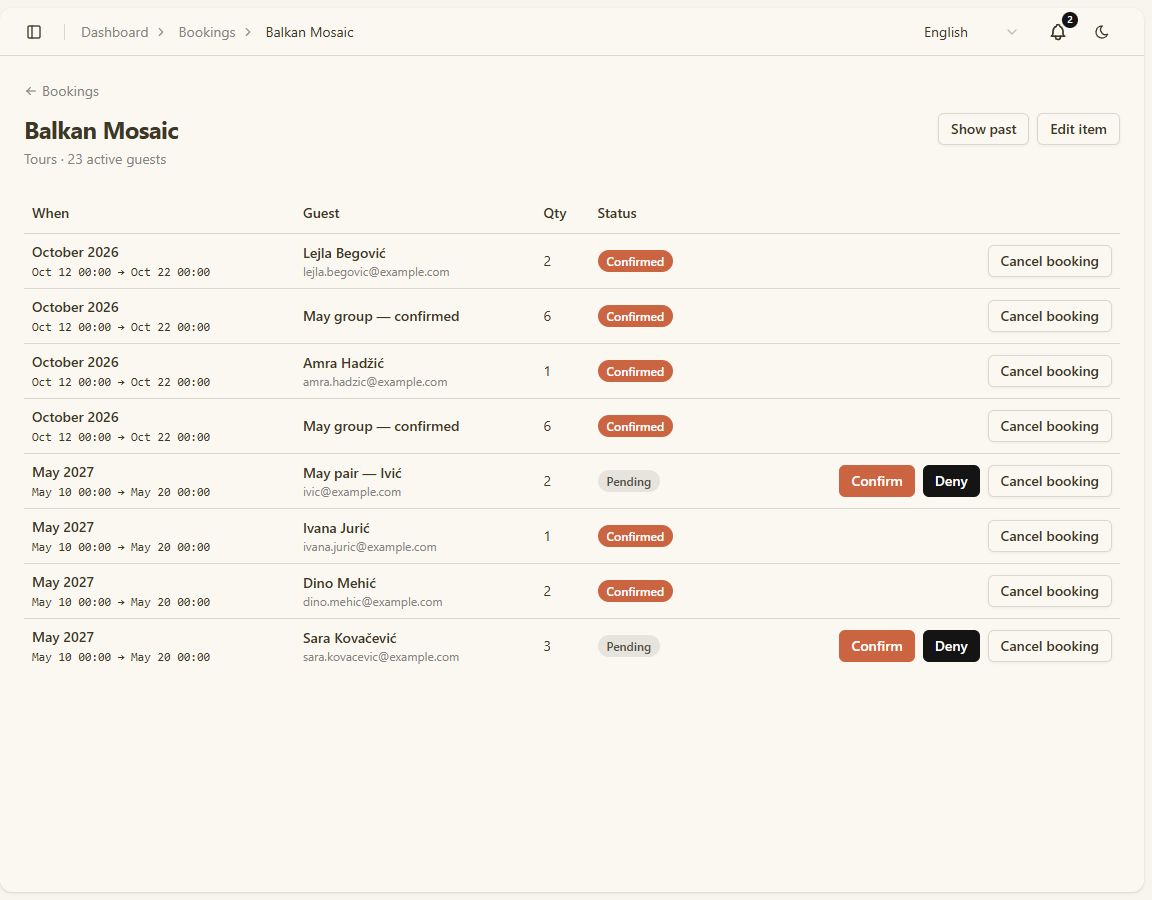Select email dino.mehic@example.com
Image resolution: width=1152 pixels, height=900 pixels.
pyautogui.click(x=372, y=602)
